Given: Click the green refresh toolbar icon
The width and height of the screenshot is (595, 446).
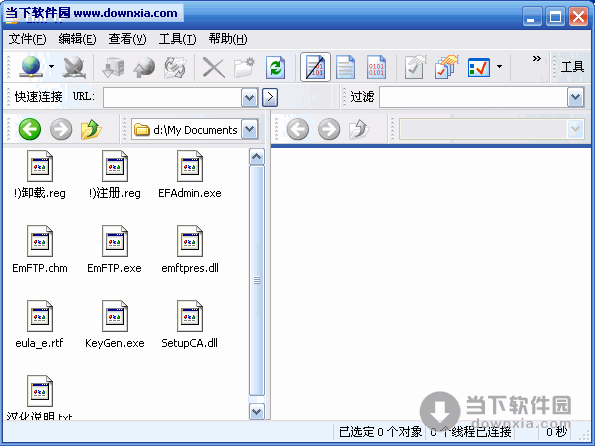Looking at the screenshot, I should pos(275,68).
